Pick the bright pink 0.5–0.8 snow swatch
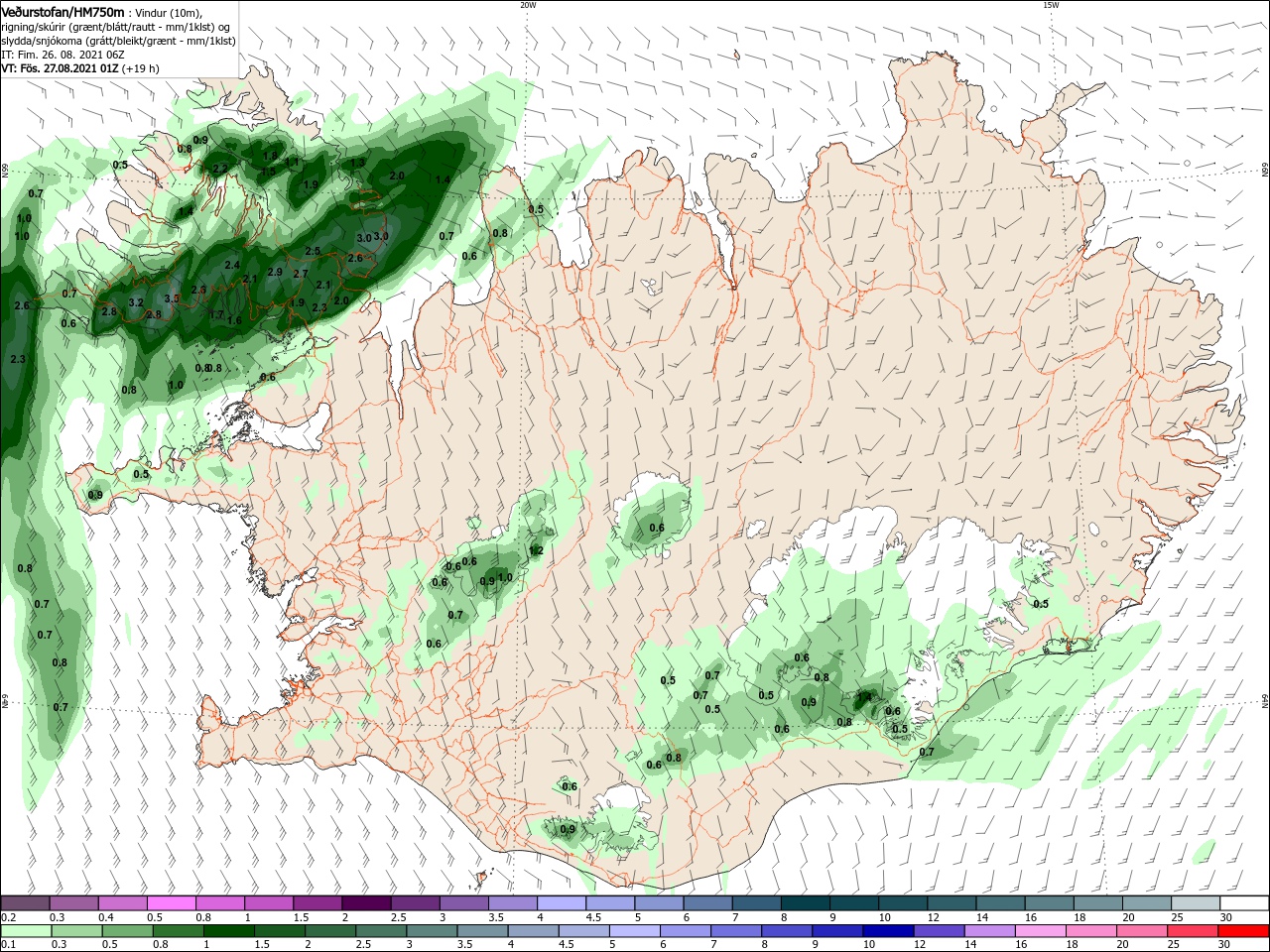This screenshot has height=952, width=1270. pos(171,903)
